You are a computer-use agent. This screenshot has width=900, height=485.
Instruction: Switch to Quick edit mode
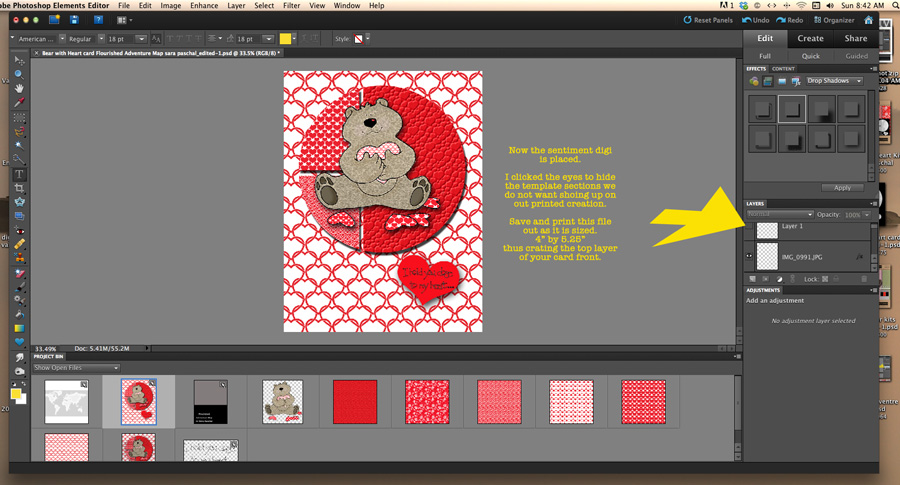(810, 56)
